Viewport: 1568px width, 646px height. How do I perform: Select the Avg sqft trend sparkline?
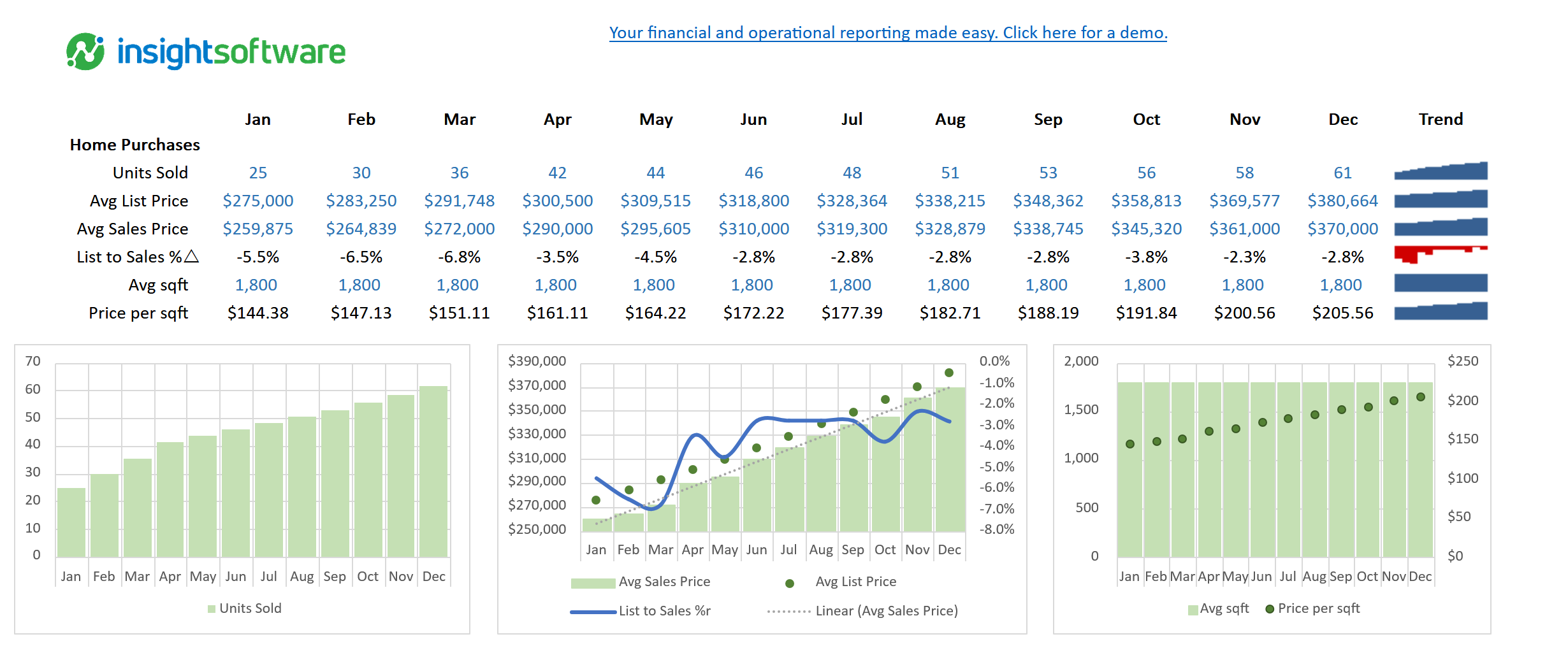coord(1442,284)
